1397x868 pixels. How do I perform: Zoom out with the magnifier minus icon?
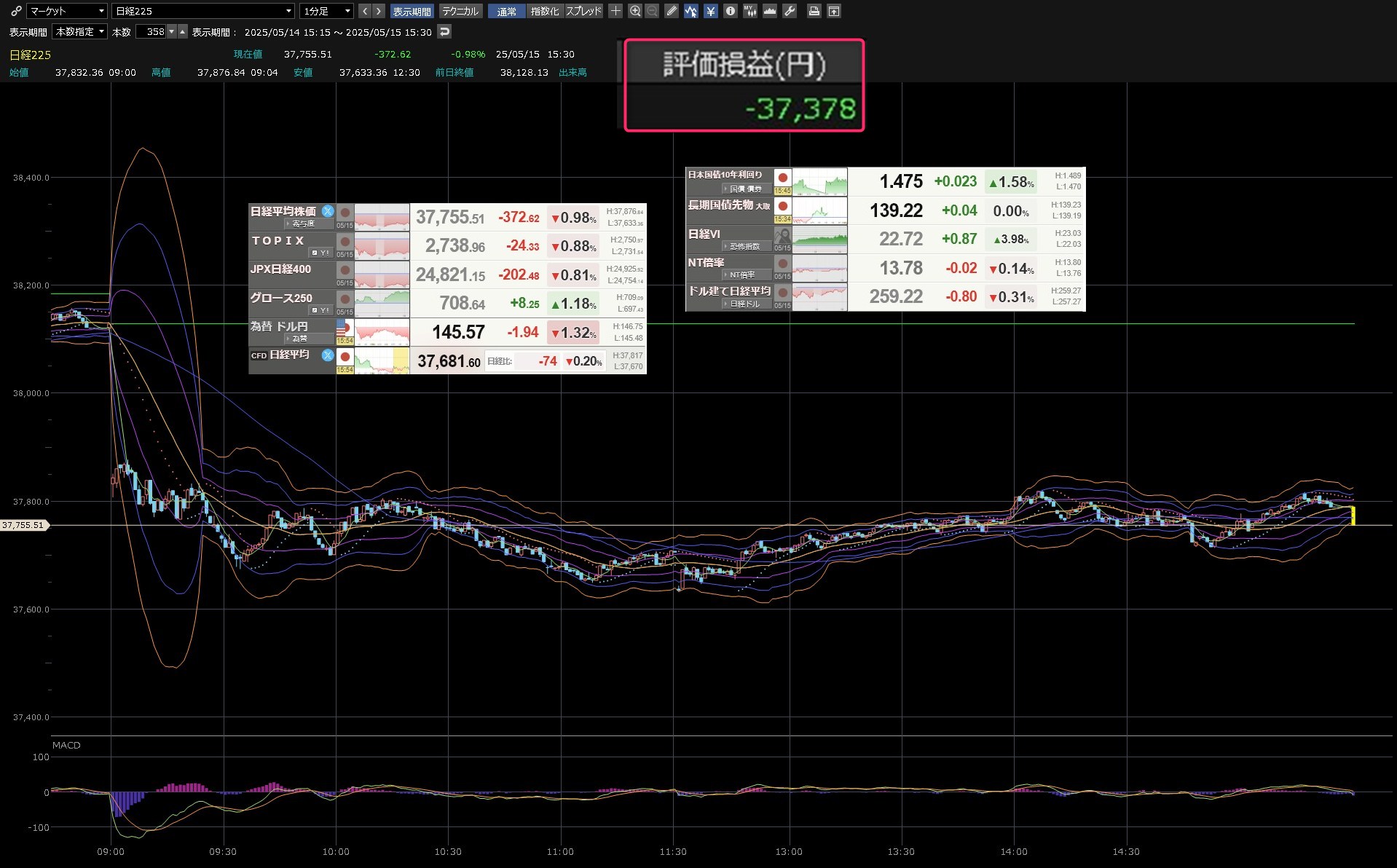pyautogui.click(x=652, y=11)
